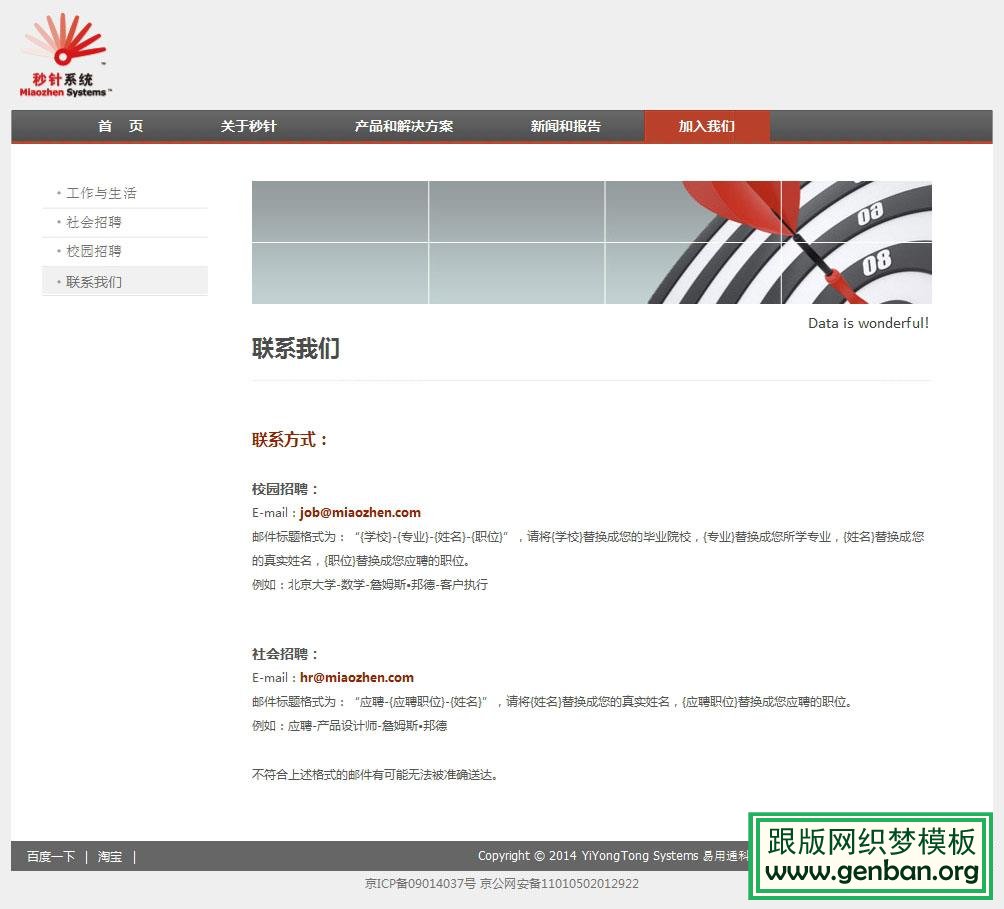Click the job@miaozhen.com email link
1004x909 pixels.
point(359,512)
